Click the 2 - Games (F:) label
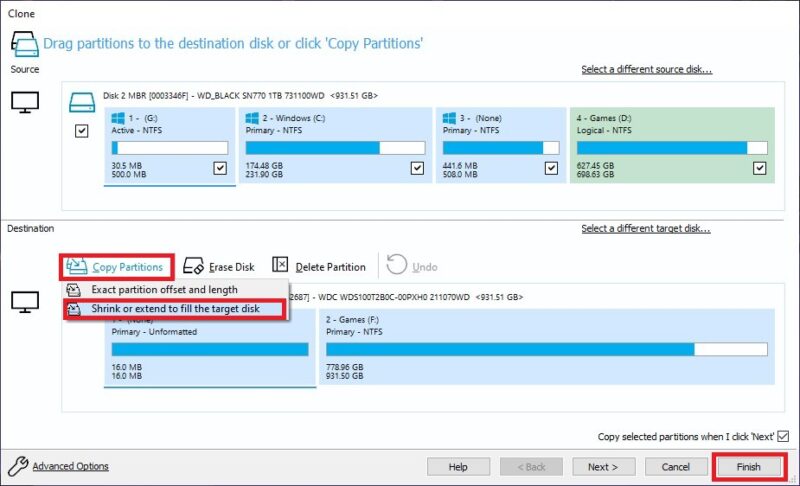This screenshot has height=486, width=800. [352, 320]
